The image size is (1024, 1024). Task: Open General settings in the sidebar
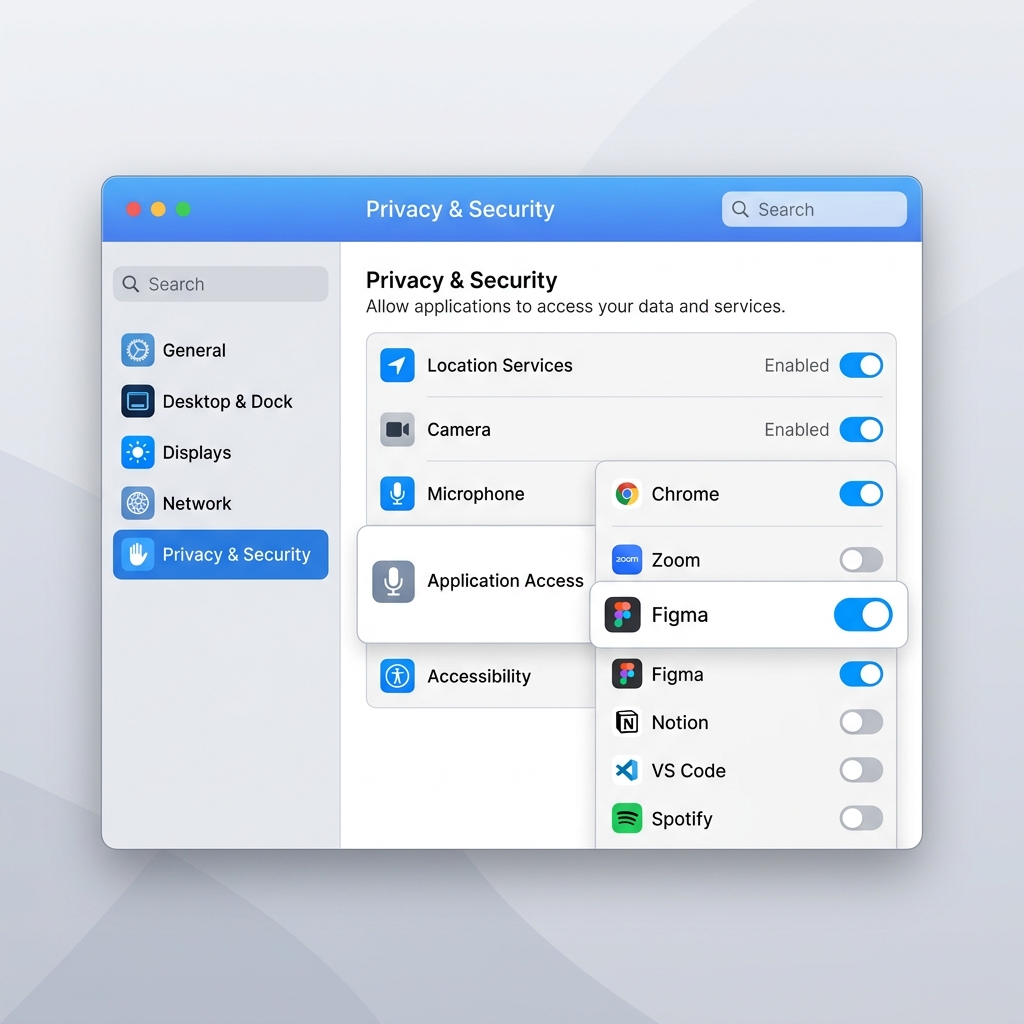pos(221,350)
